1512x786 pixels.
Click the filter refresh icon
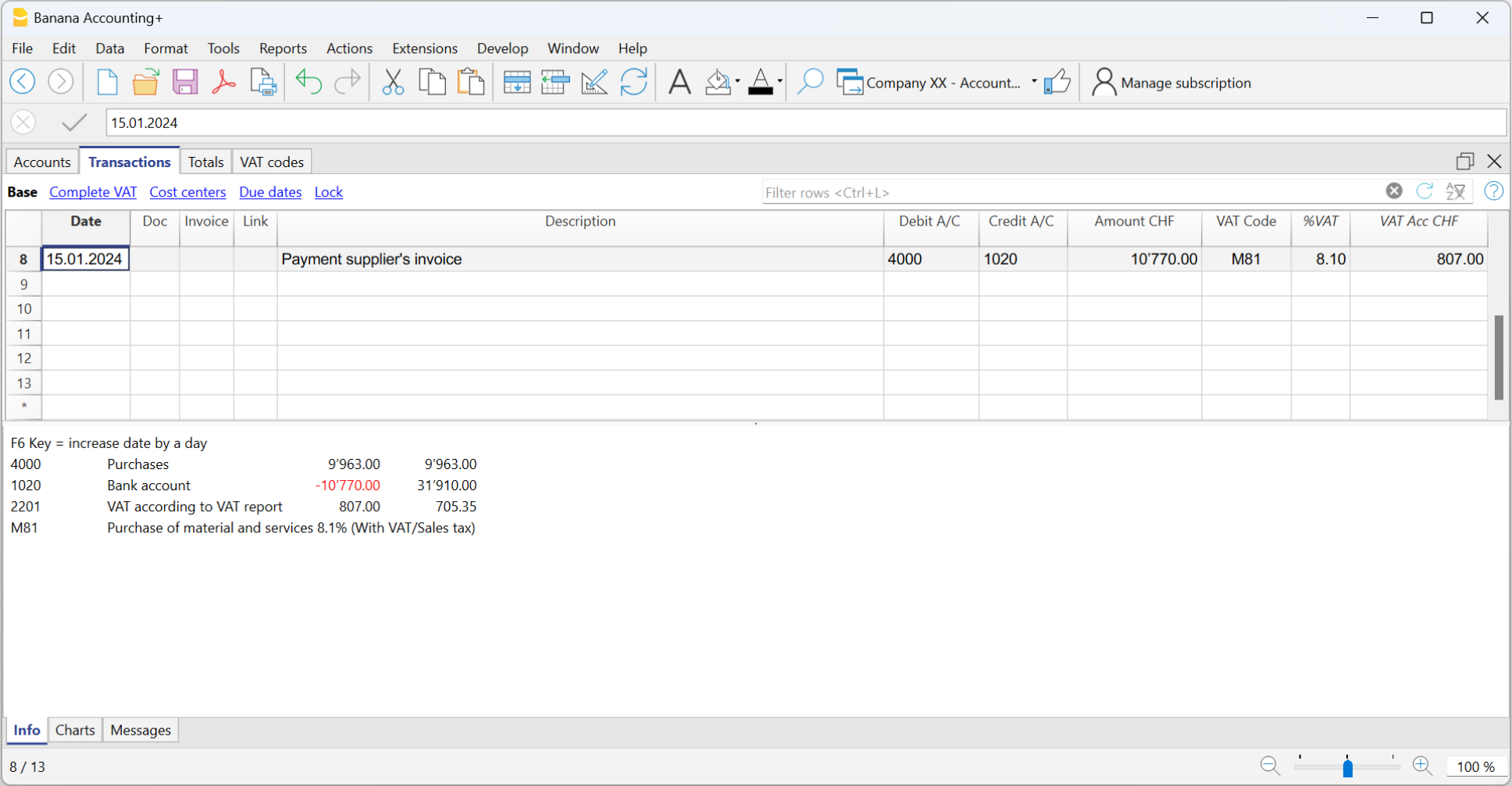pyautogui.click(x=1425, y=191)
